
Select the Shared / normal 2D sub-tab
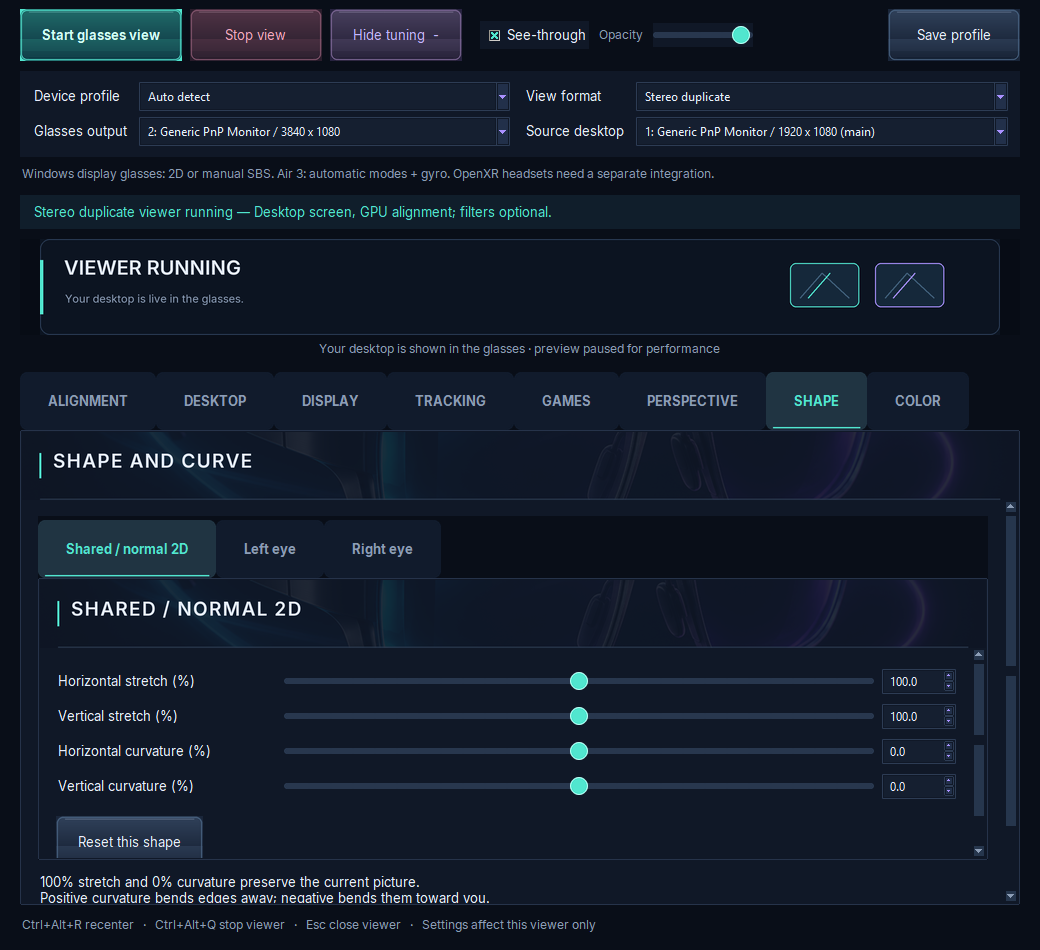127,549
